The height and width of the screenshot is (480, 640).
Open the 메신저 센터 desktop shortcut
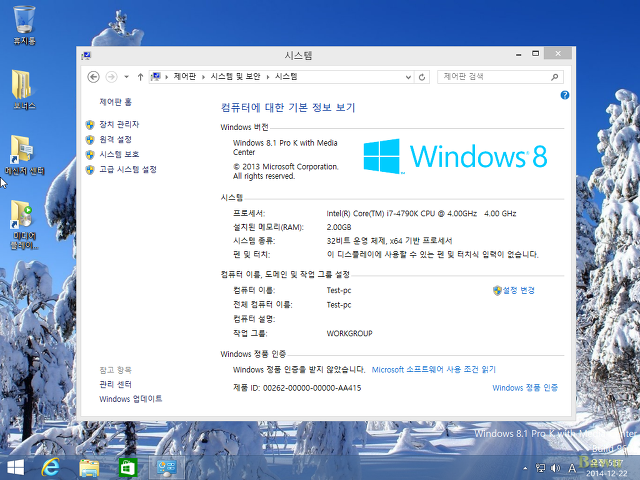(24, 155)
